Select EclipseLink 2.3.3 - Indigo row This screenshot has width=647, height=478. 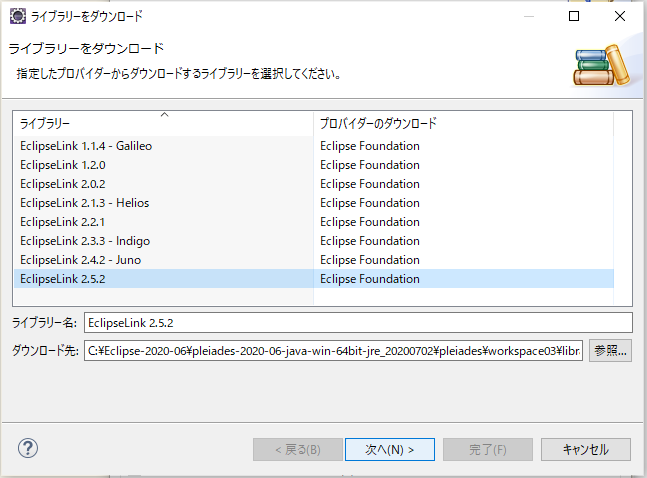[314, 241]
